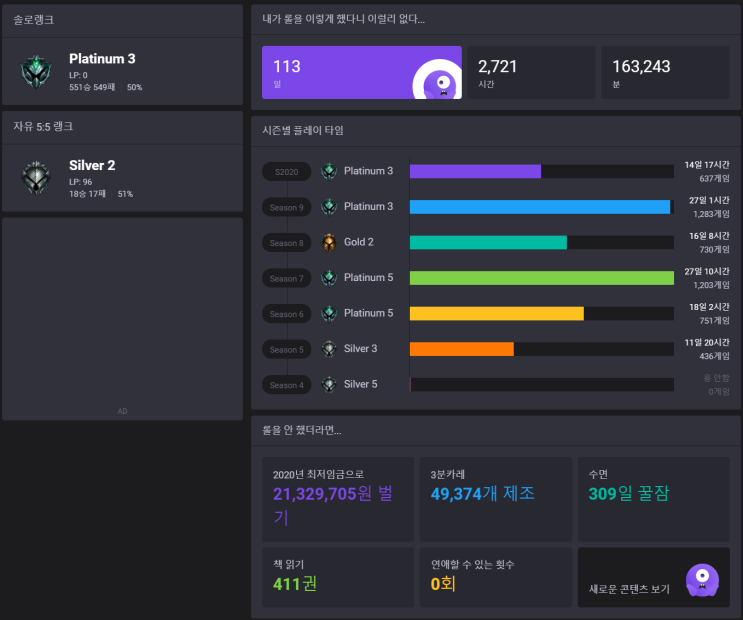
Task: Select the Season 5 timeline pill
Action: pos(287,349)
